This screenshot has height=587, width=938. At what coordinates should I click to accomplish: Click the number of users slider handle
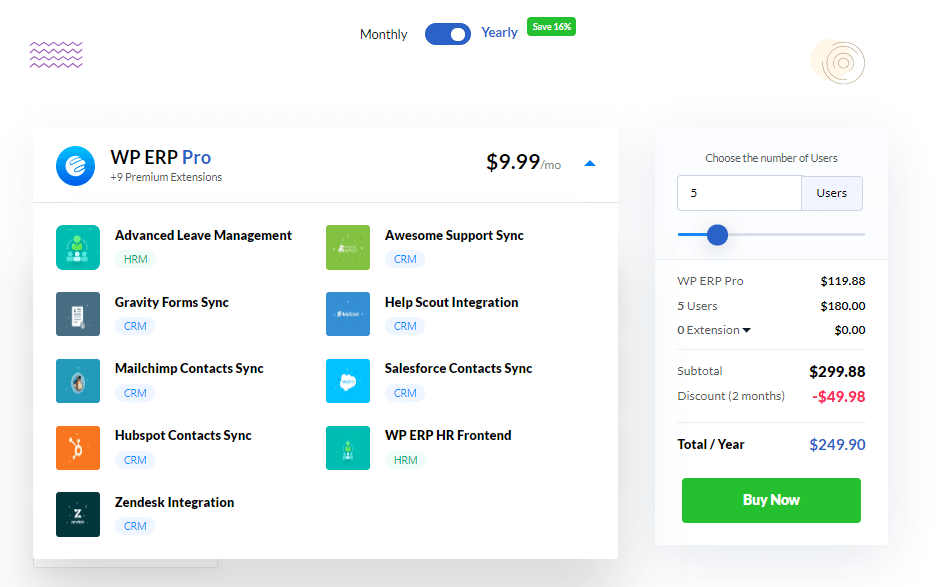[x=717, y=235]
